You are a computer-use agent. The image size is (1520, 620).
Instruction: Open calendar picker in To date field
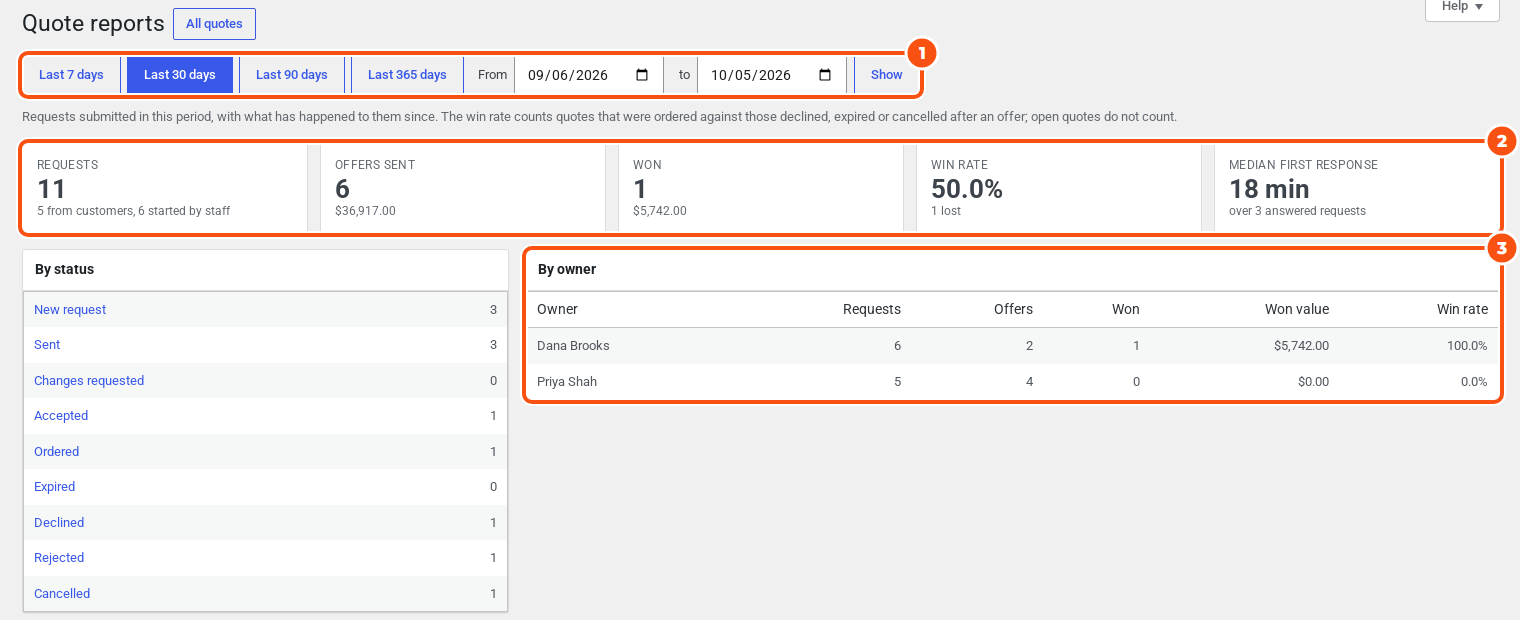tap(825, 75)
